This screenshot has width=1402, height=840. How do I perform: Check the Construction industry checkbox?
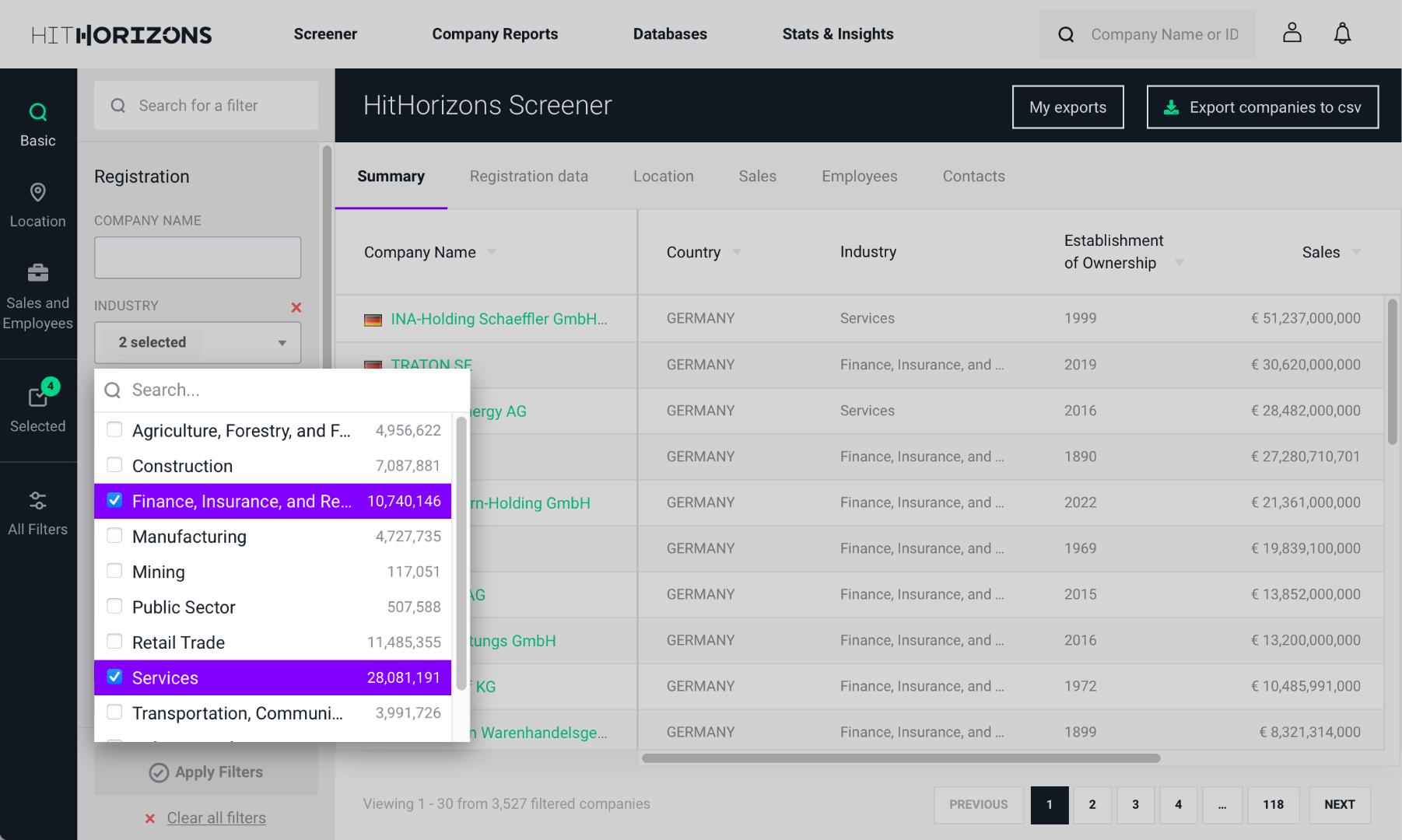[114, 464]
